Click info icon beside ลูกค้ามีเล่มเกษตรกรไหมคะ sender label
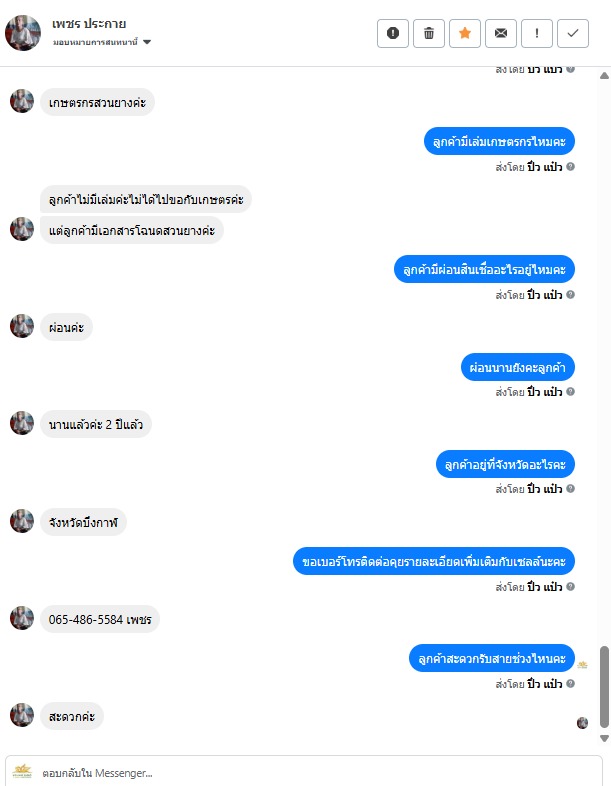Image resolution: width=611 pixels, height=786 pixels. (570, 166)
